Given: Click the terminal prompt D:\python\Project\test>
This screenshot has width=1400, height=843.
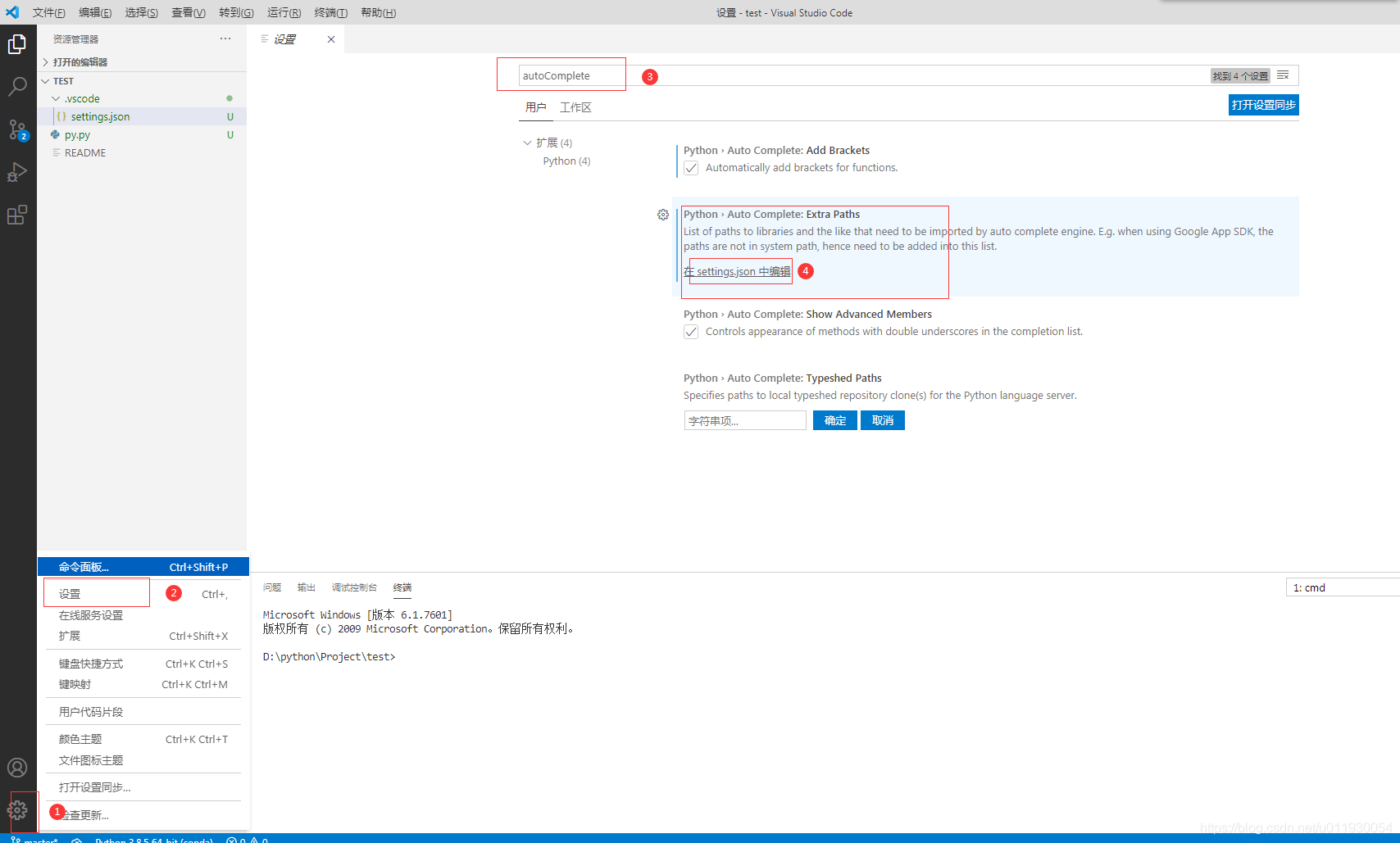Looking at the screenshot, I should 329,657.
